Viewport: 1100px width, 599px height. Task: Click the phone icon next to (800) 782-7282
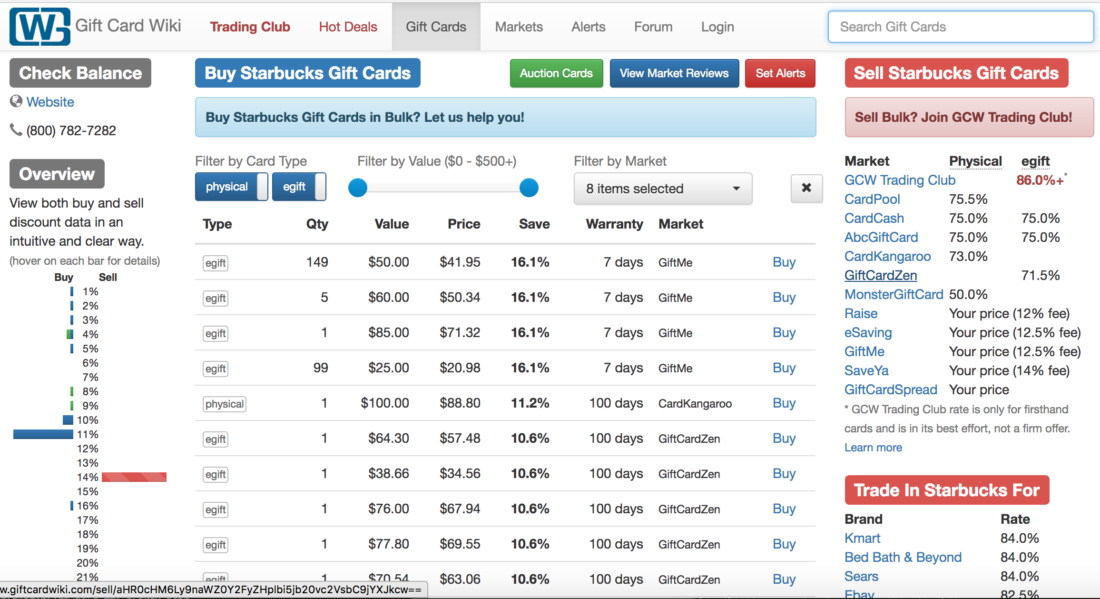[15, 130]
